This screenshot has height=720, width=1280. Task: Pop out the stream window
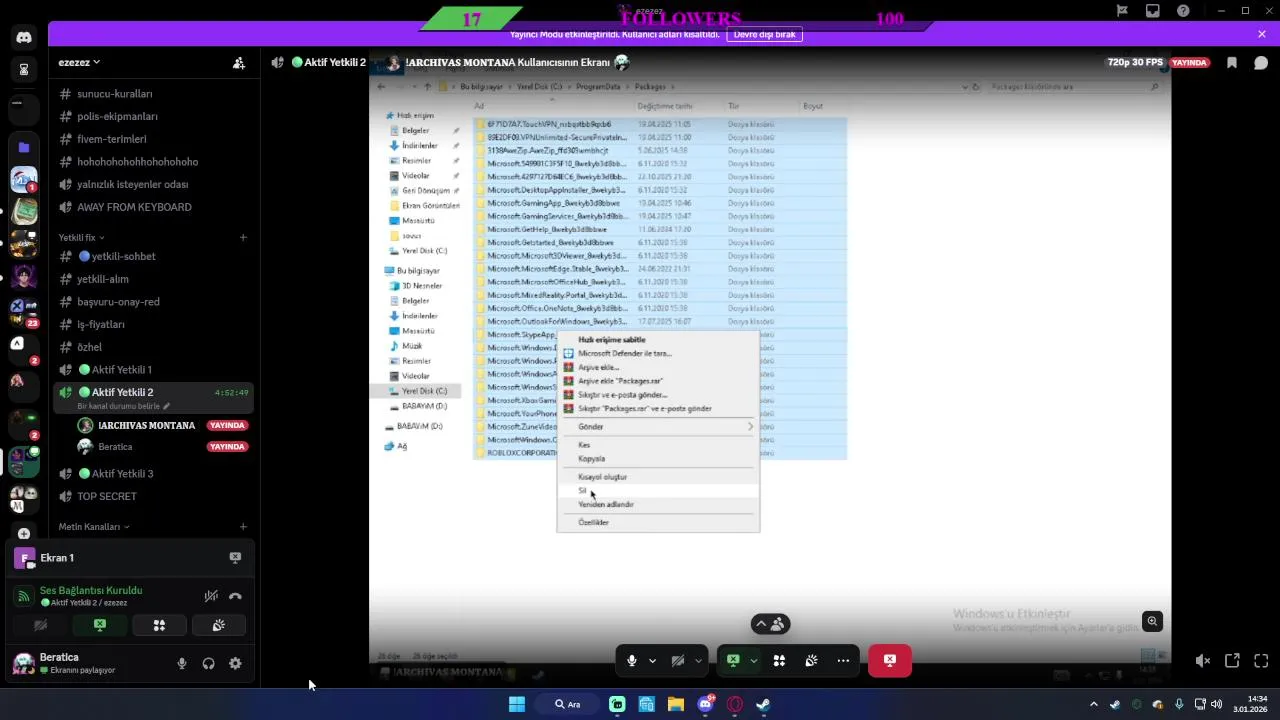tap(1232, 661)
